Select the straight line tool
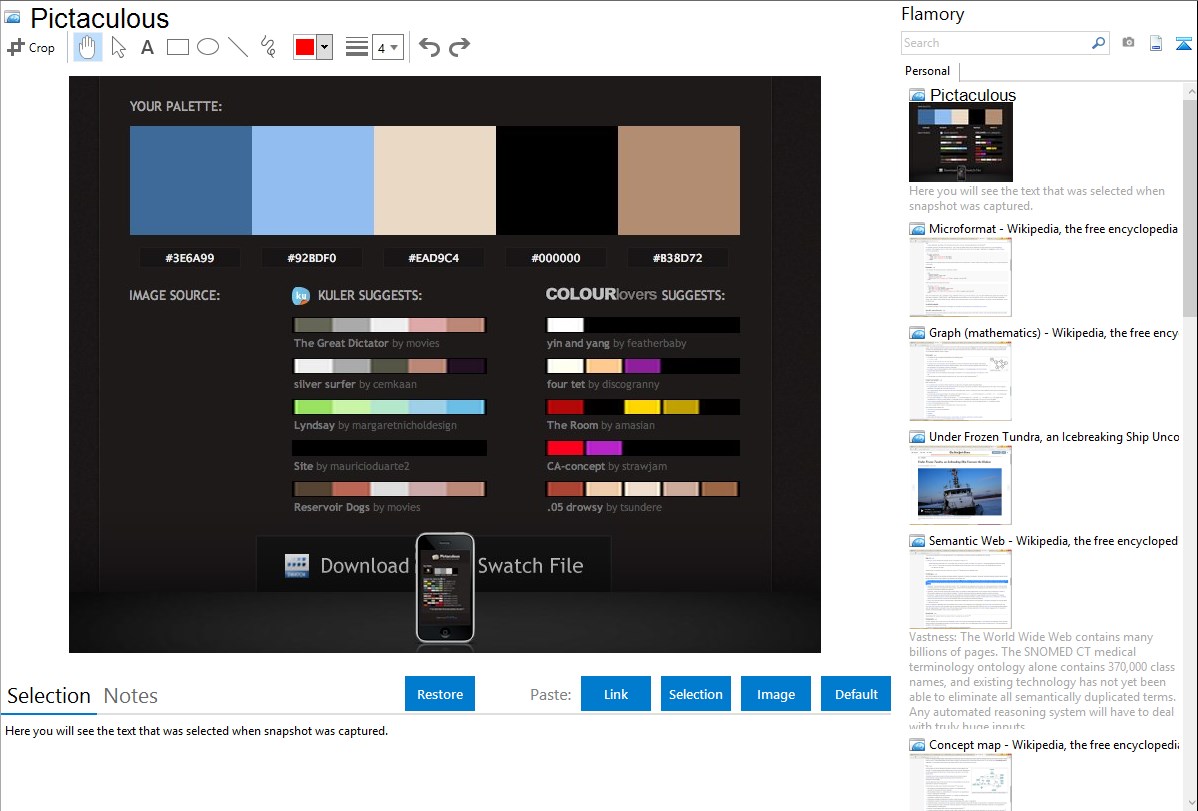This screenshot has height=811, width=1198. (238, 47)
